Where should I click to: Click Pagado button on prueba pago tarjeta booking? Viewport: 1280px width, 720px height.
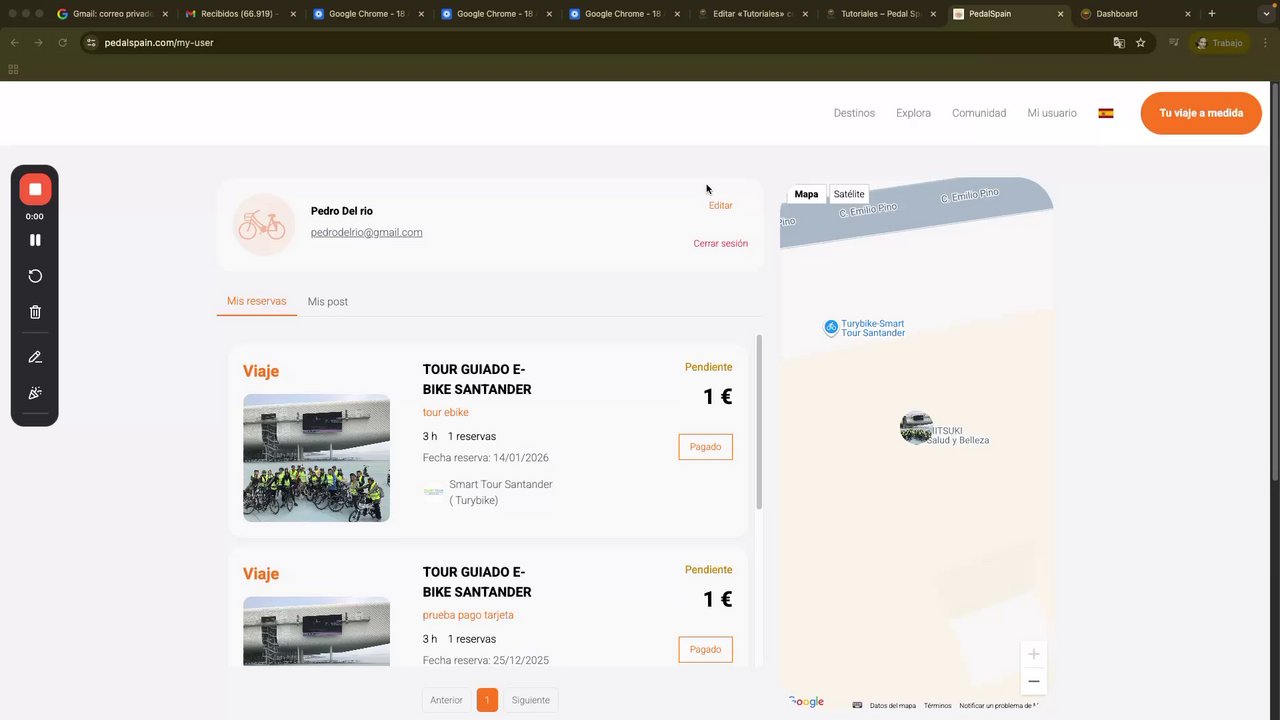(x=705, y=649)
